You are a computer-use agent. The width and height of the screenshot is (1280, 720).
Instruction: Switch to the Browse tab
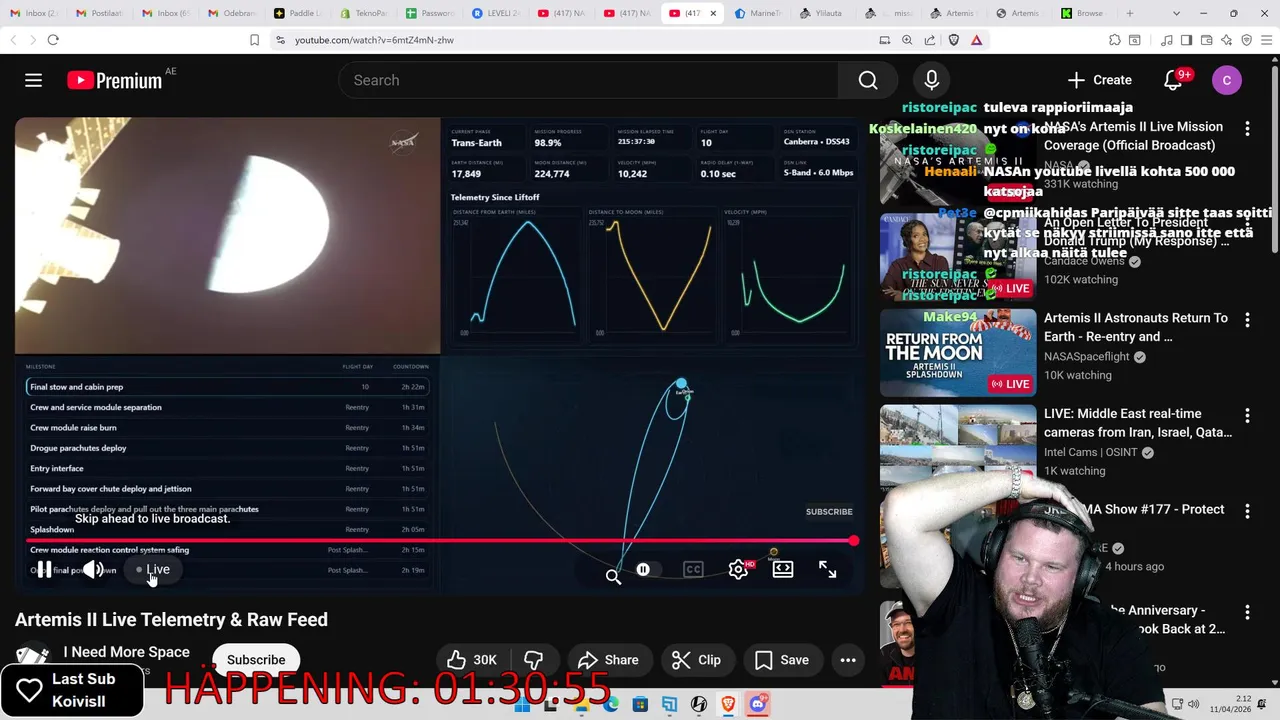pos(1084,13)
